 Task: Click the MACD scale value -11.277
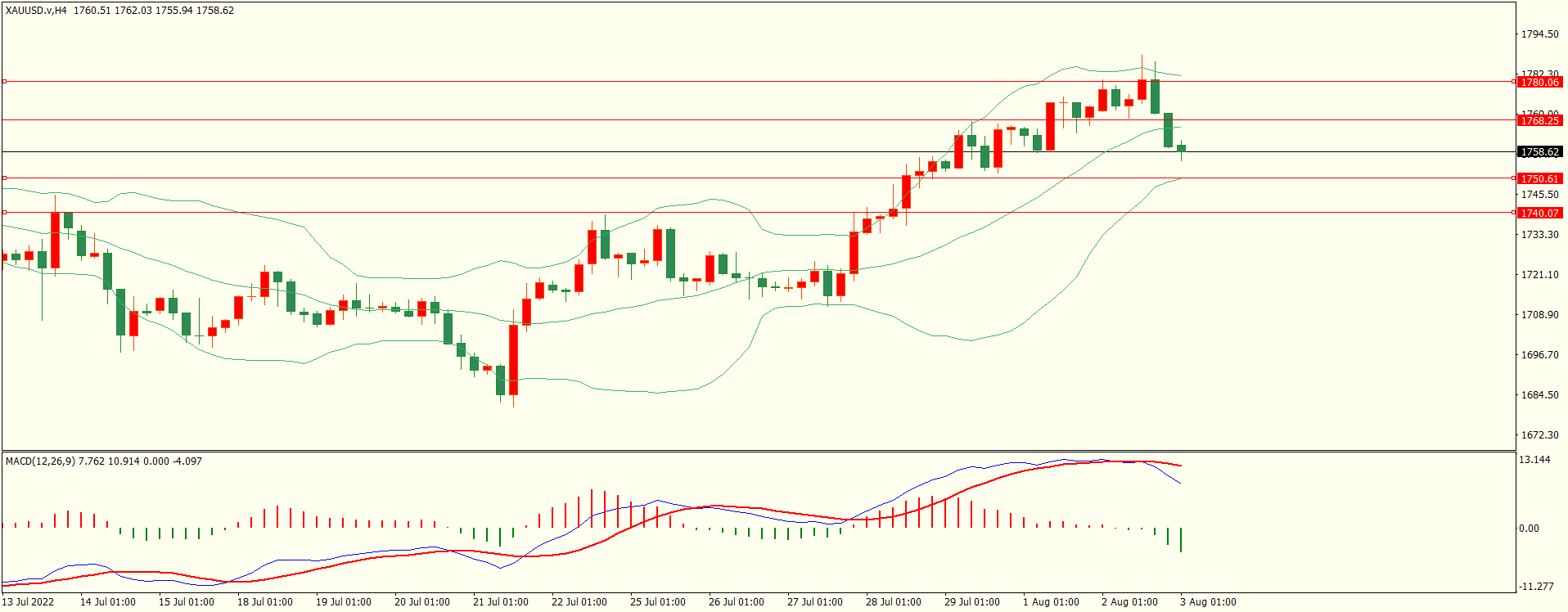tap(1536, 587)
